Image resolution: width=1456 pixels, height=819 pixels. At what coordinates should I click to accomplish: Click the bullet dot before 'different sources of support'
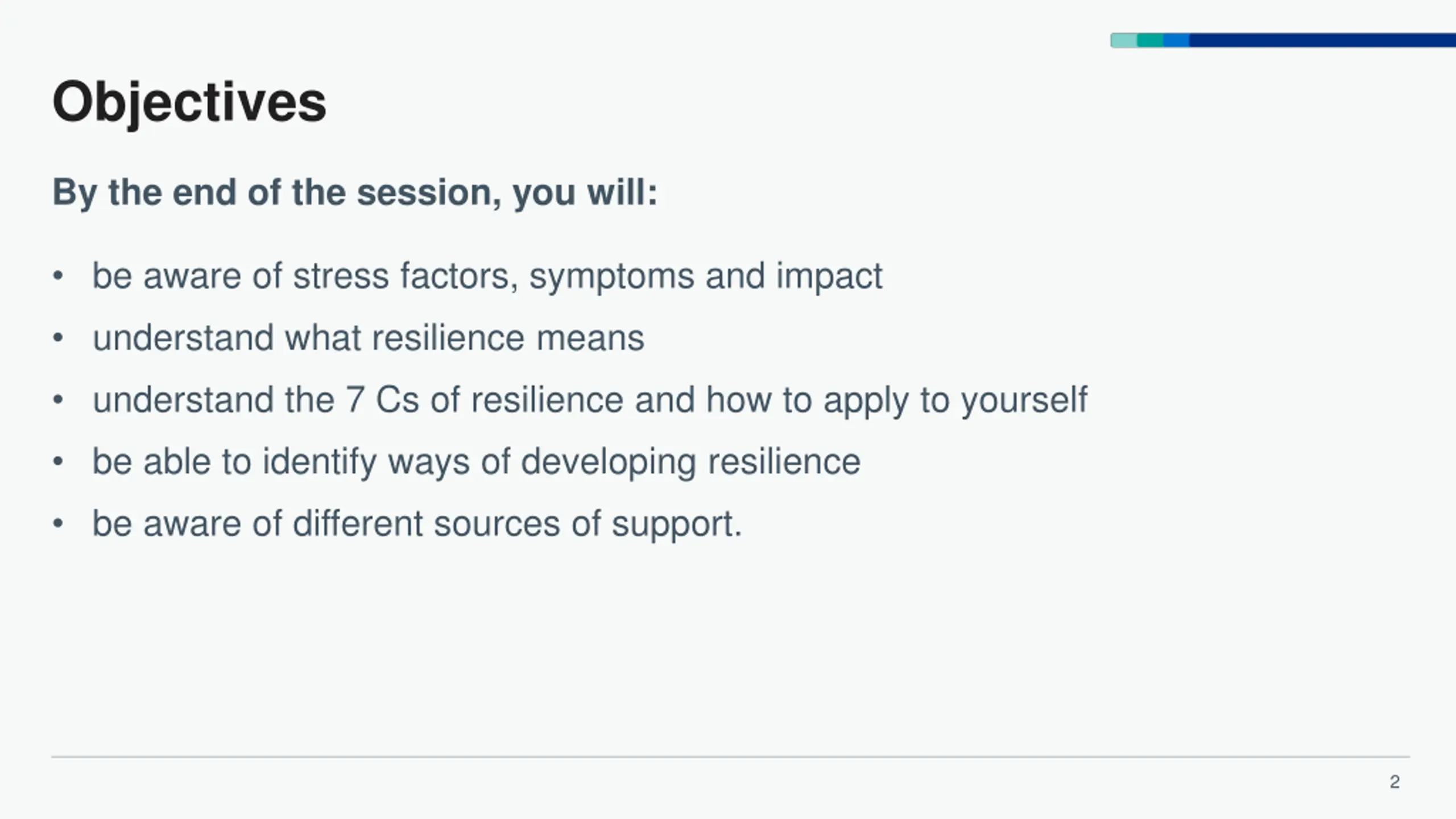click(57, 523)
